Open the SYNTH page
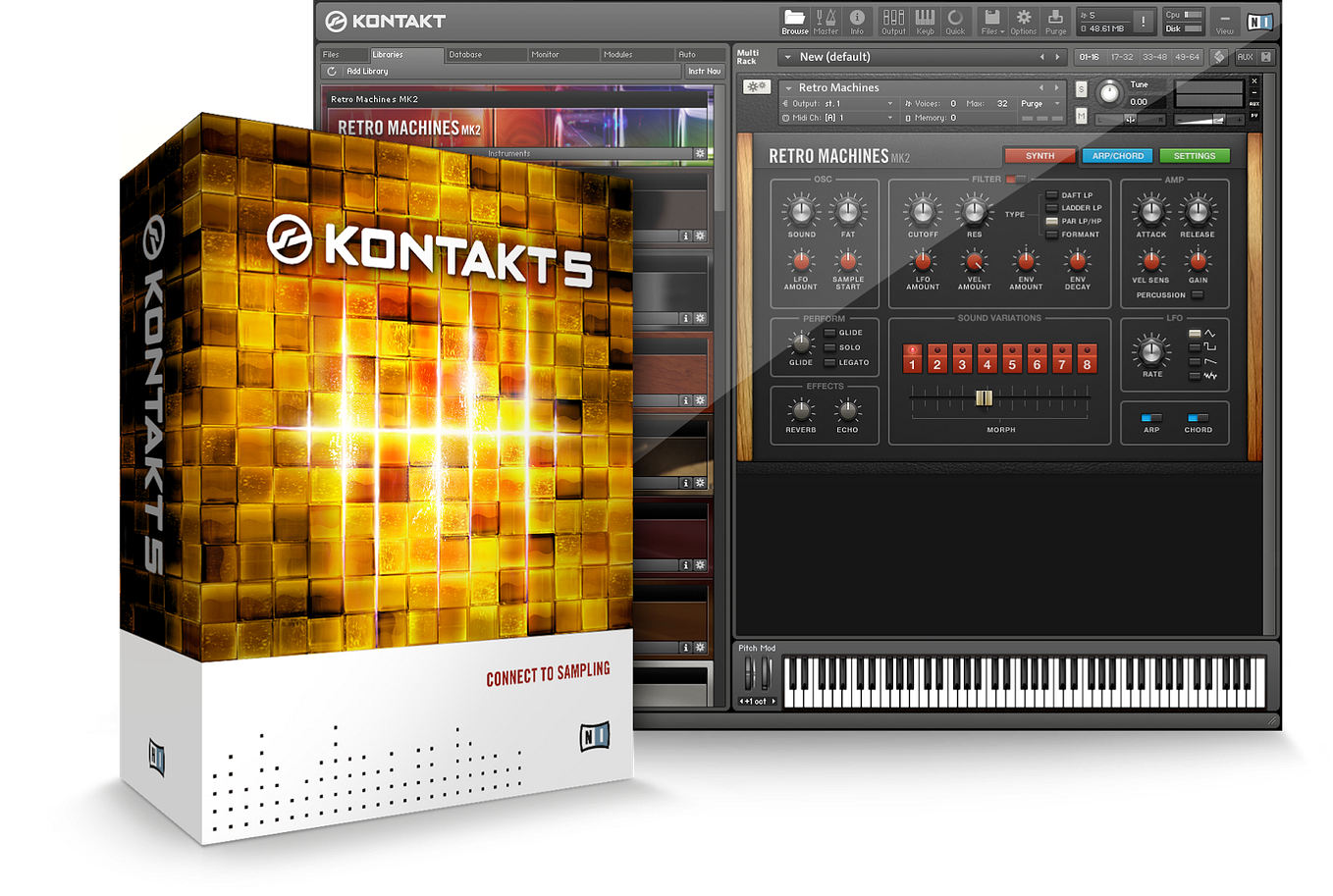1333x896 pixels. (1040, 156)
